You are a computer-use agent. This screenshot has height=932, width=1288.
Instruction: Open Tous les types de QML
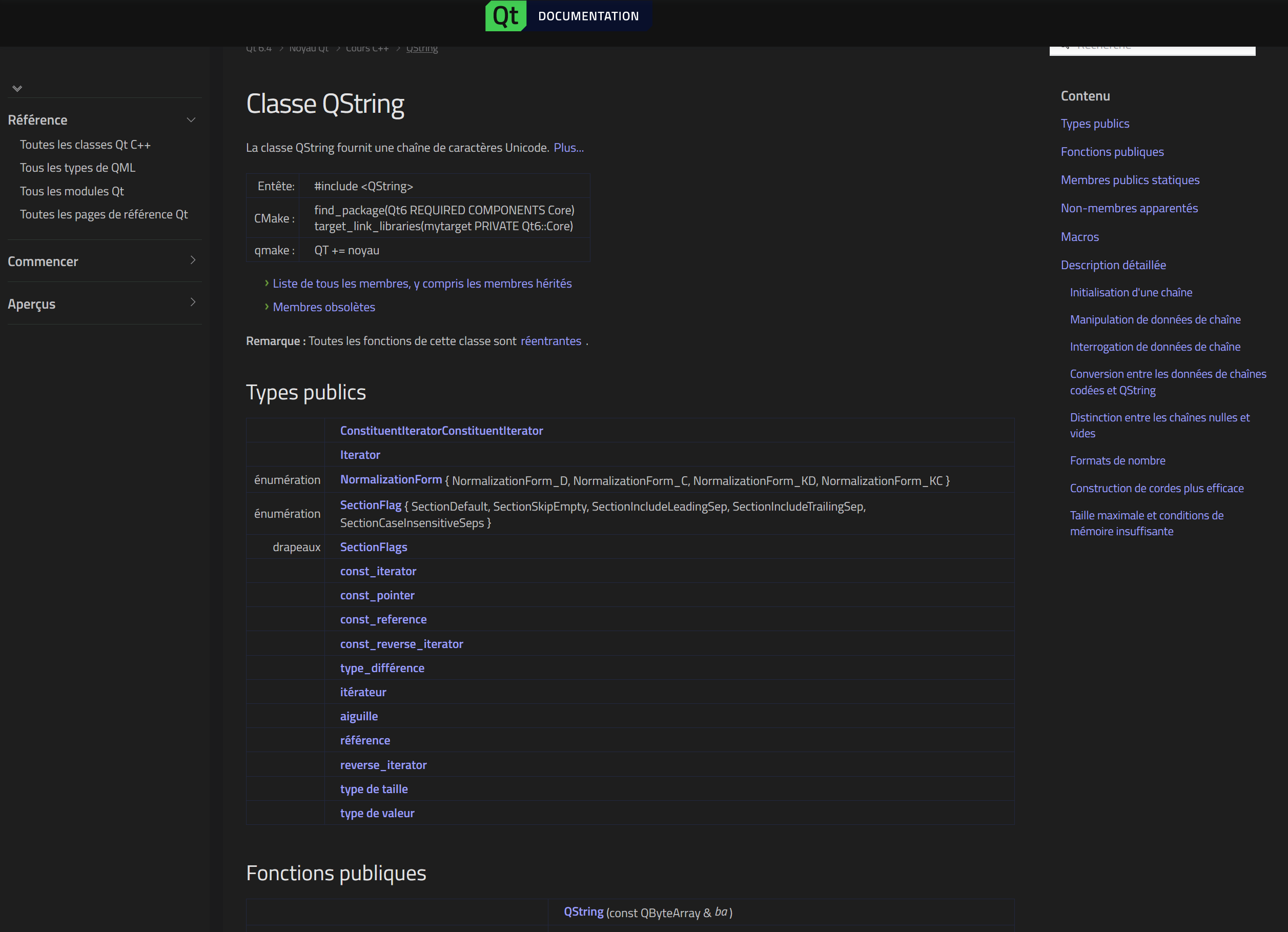[78, 168]
